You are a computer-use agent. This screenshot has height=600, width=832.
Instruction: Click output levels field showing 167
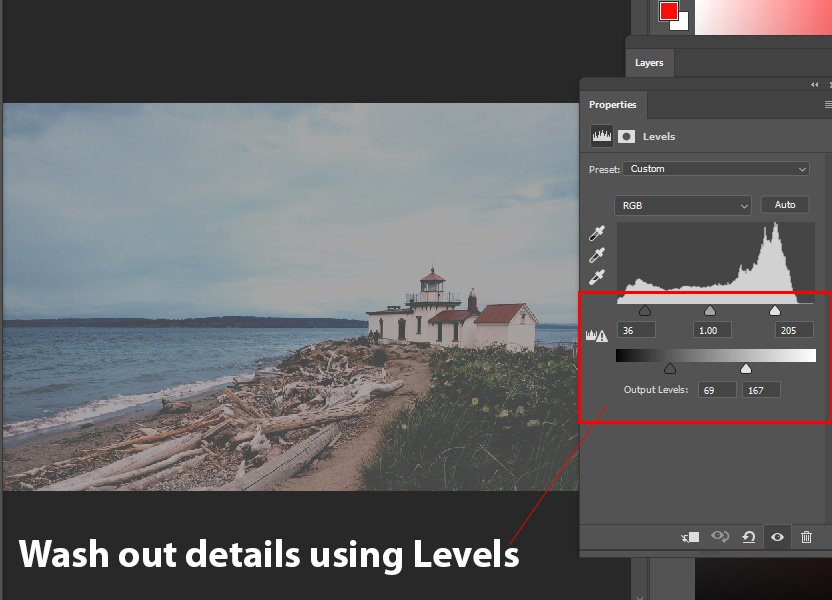[761, 390]
